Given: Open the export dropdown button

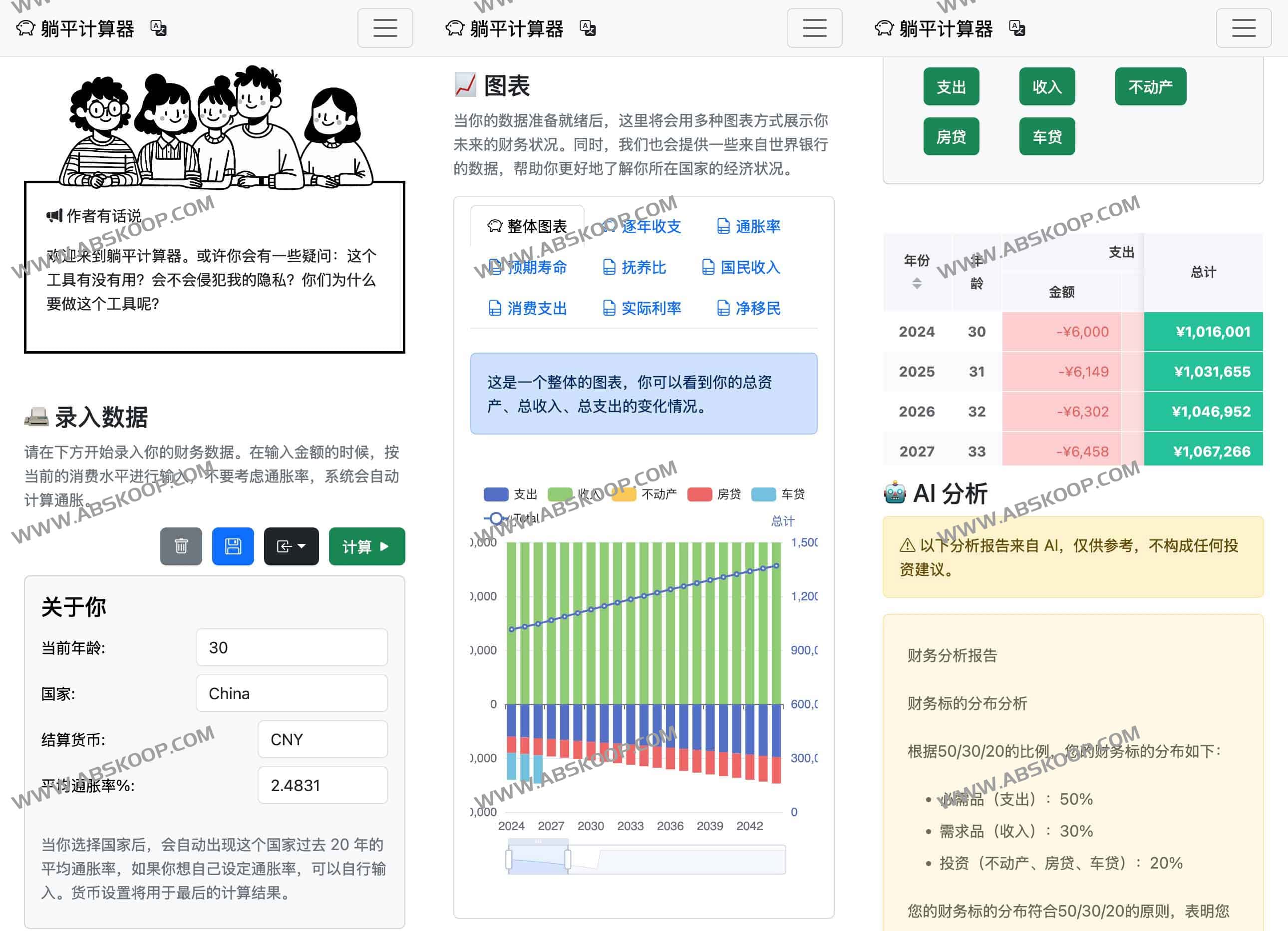Looking at the screenshot, I should tap(292, 546).
